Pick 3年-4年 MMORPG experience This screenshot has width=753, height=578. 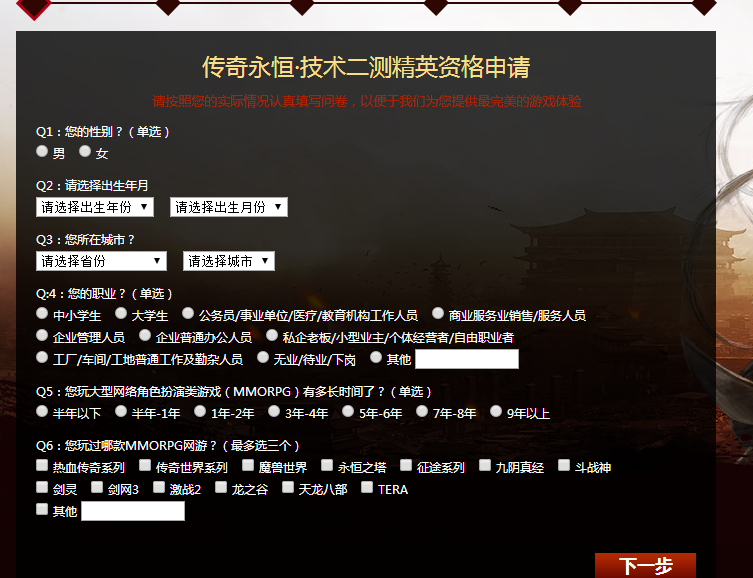coord(274,411)
